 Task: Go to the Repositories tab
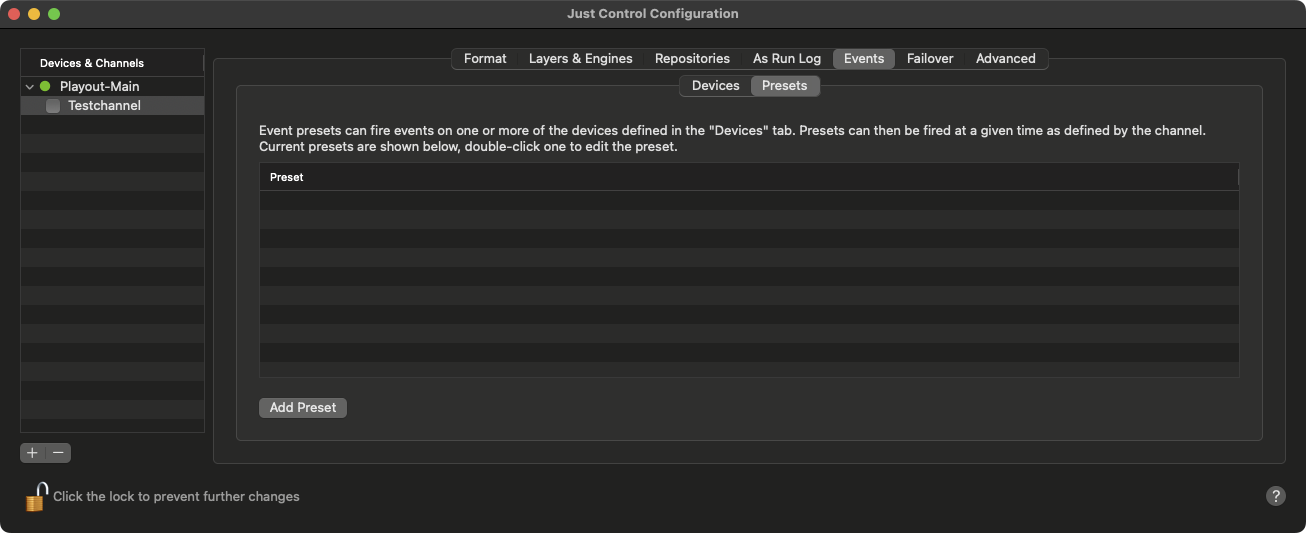tap(692, 59)
